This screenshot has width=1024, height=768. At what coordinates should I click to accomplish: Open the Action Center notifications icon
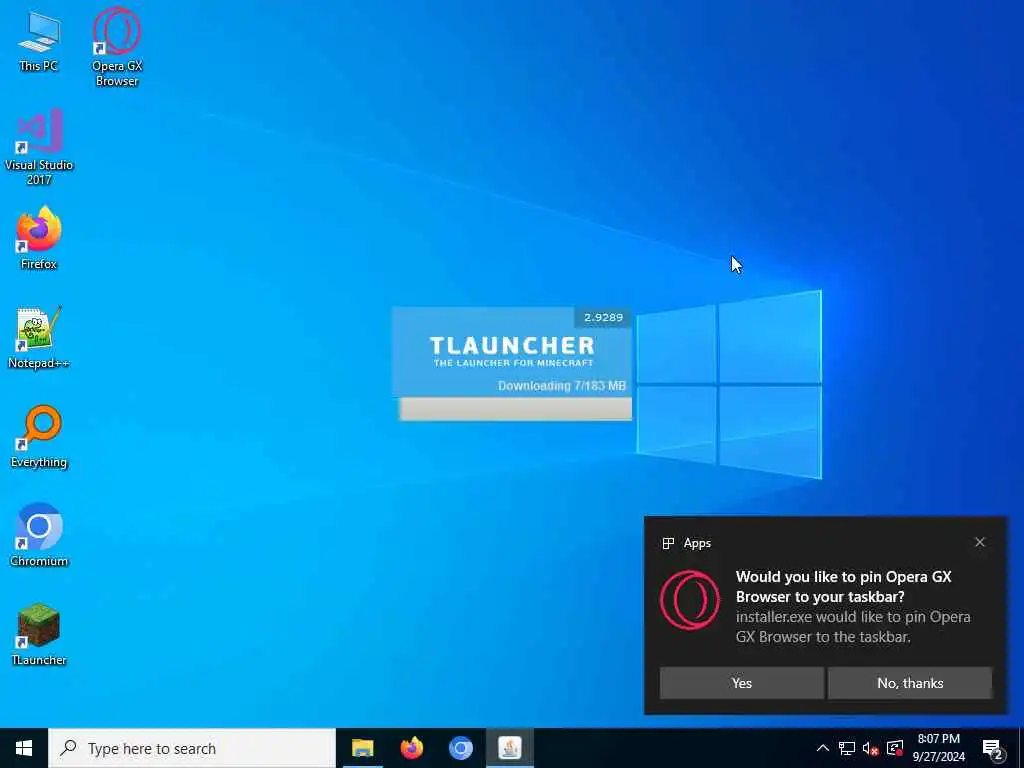tap(993, 749)
